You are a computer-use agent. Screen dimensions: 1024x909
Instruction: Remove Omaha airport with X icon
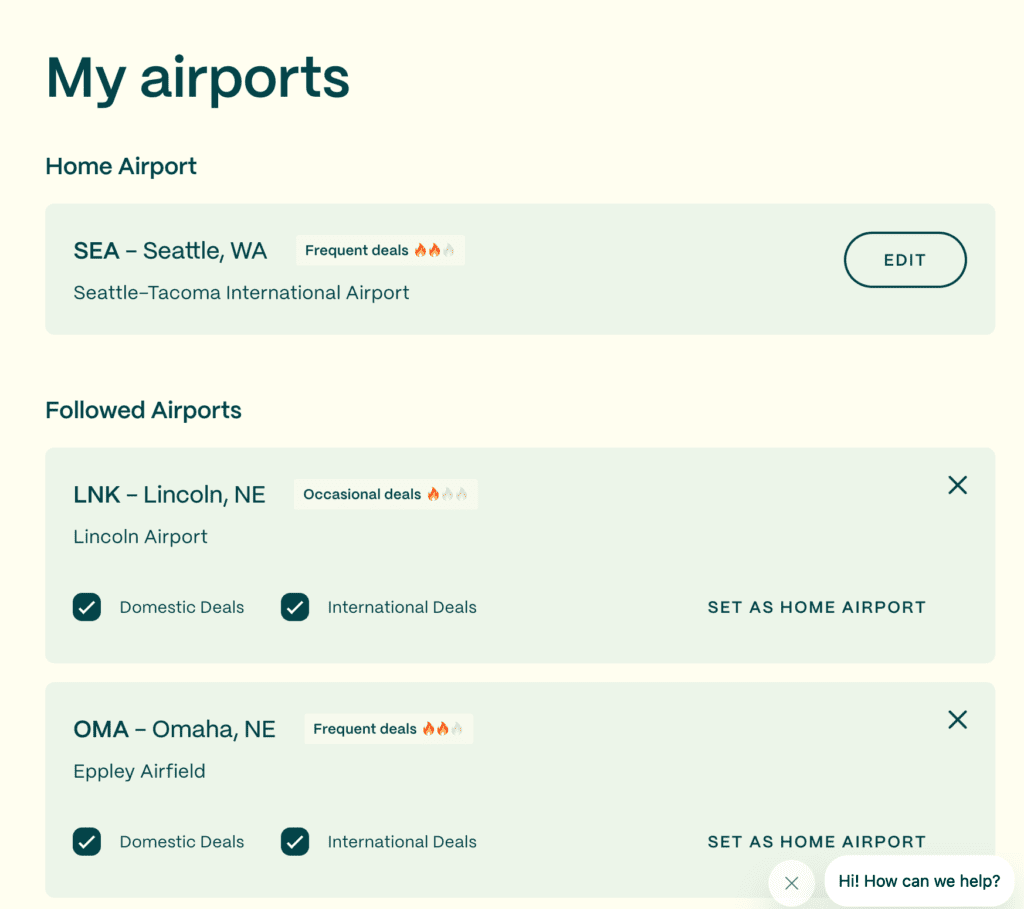(957, 720)
